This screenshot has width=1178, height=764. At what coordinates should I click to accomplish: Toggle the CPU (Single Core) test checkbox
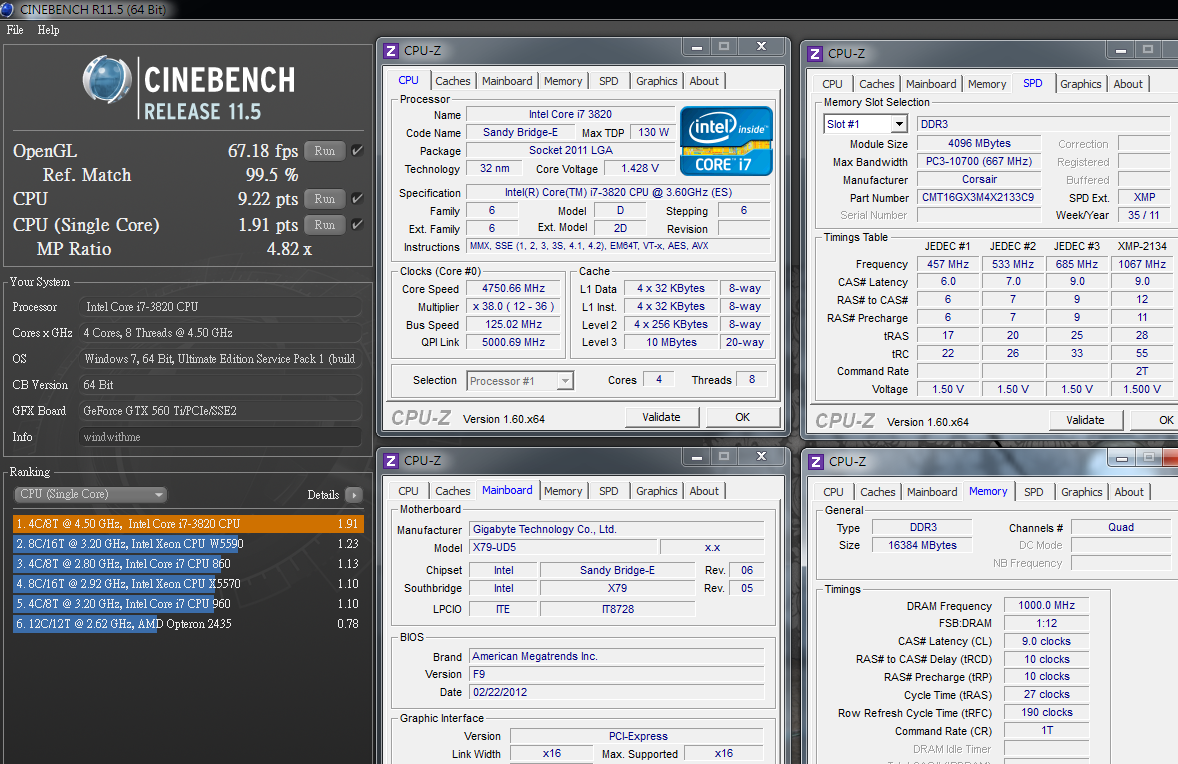[358, 224]
